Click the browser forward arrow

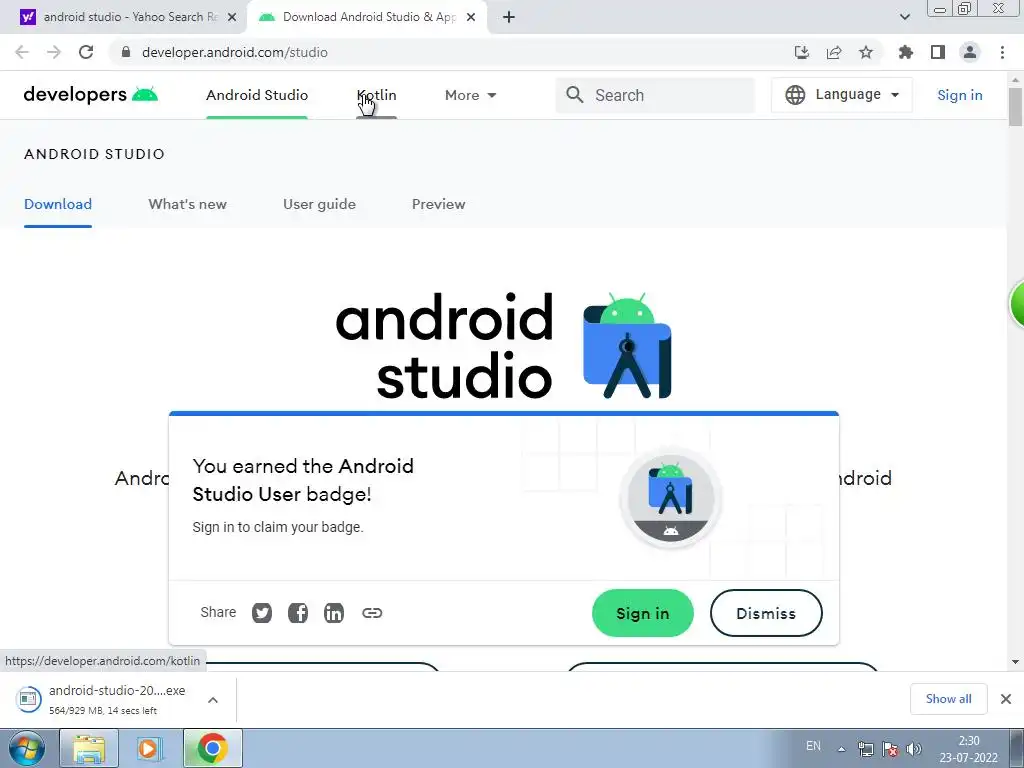click(x=54, y=52)
